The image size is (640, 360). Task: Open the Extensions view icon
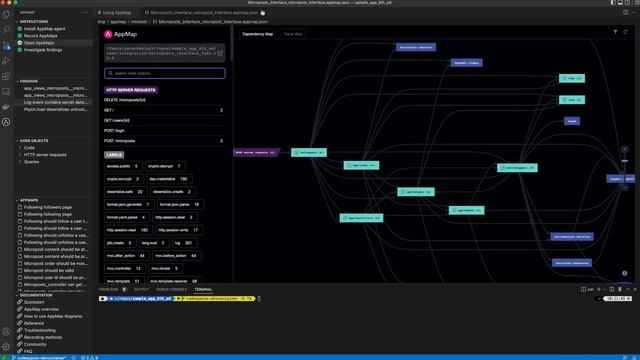[6, 76]
